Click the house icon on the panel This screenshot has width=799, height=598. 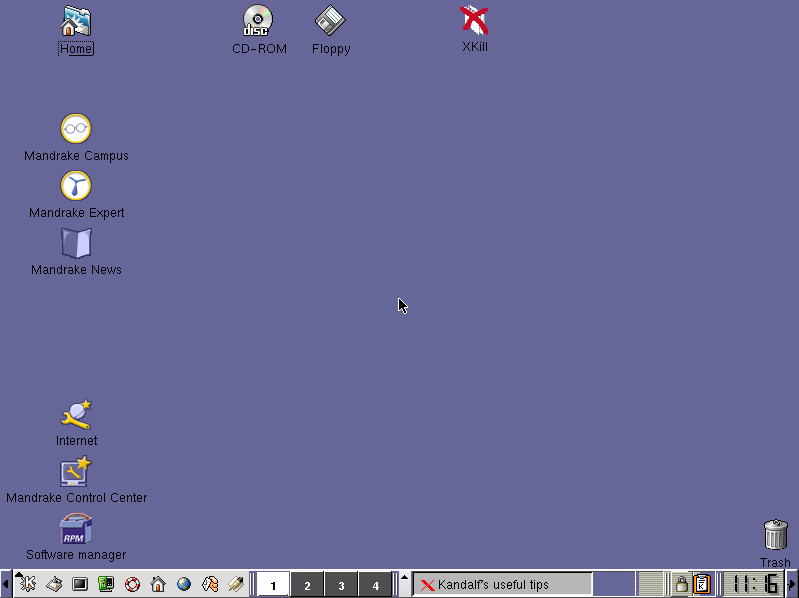158,584
